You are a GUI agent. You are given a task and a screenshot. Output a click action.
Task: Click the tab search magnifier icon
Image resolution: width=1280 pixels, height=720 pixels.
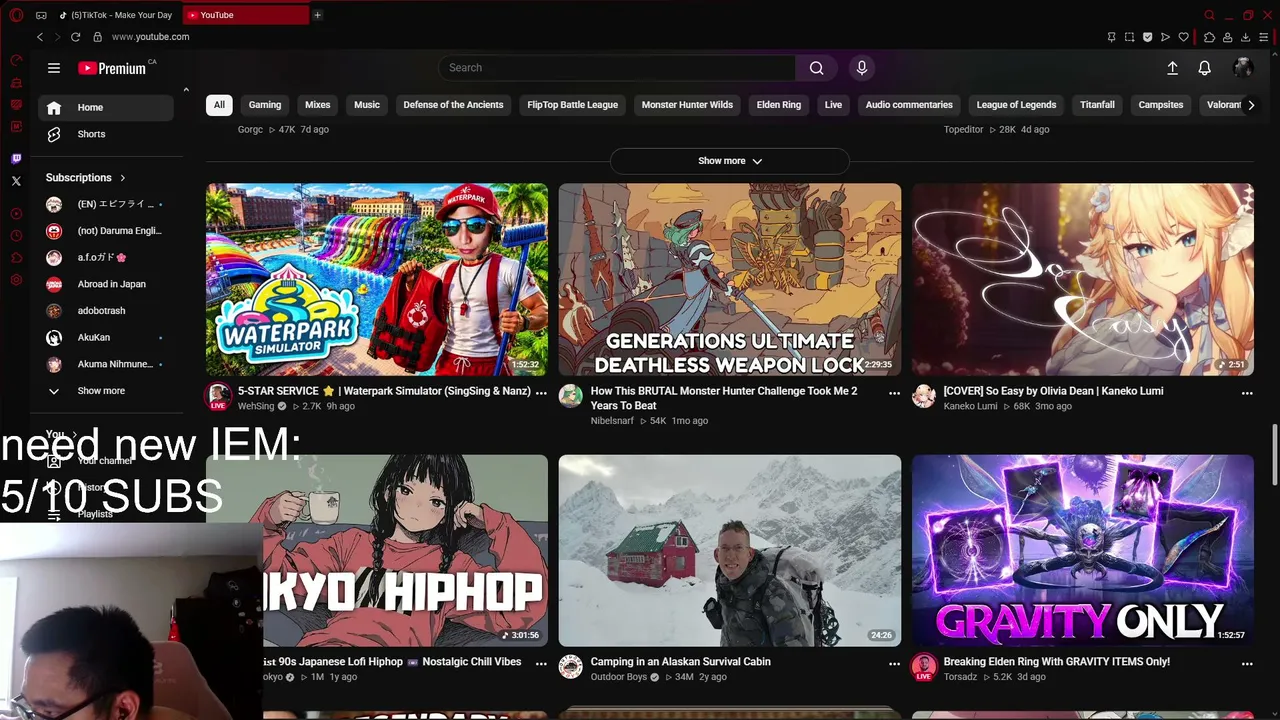click(1209, 15)
